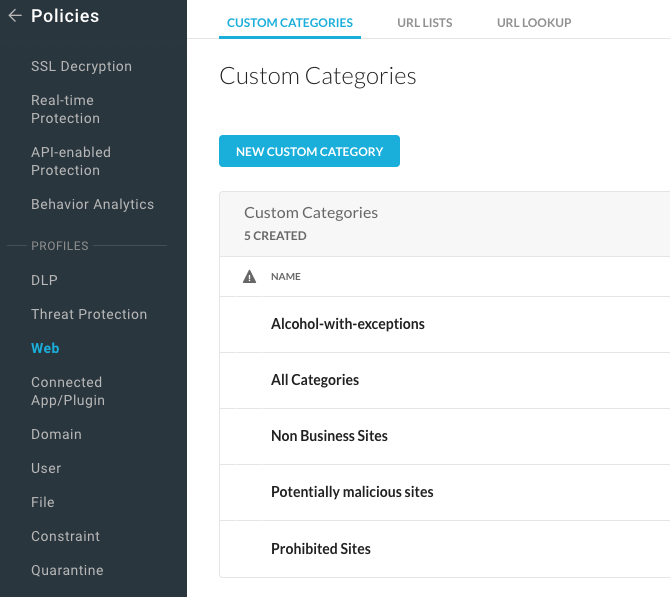Open the DLP profiles page
670x597 pixels.
click(44, 281)
